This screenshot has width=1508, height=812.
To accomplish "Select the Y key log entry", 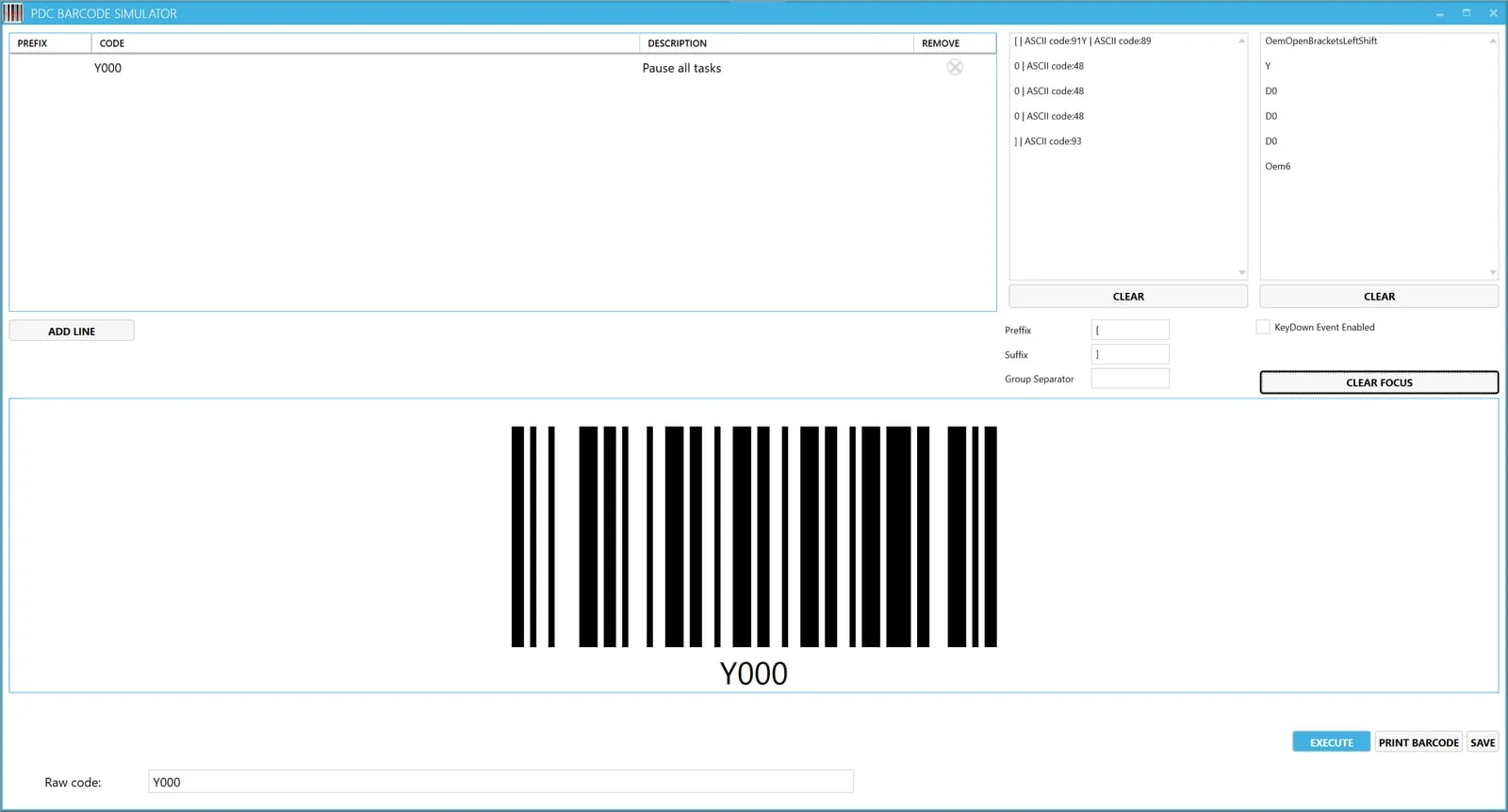I will point(1268,66).
